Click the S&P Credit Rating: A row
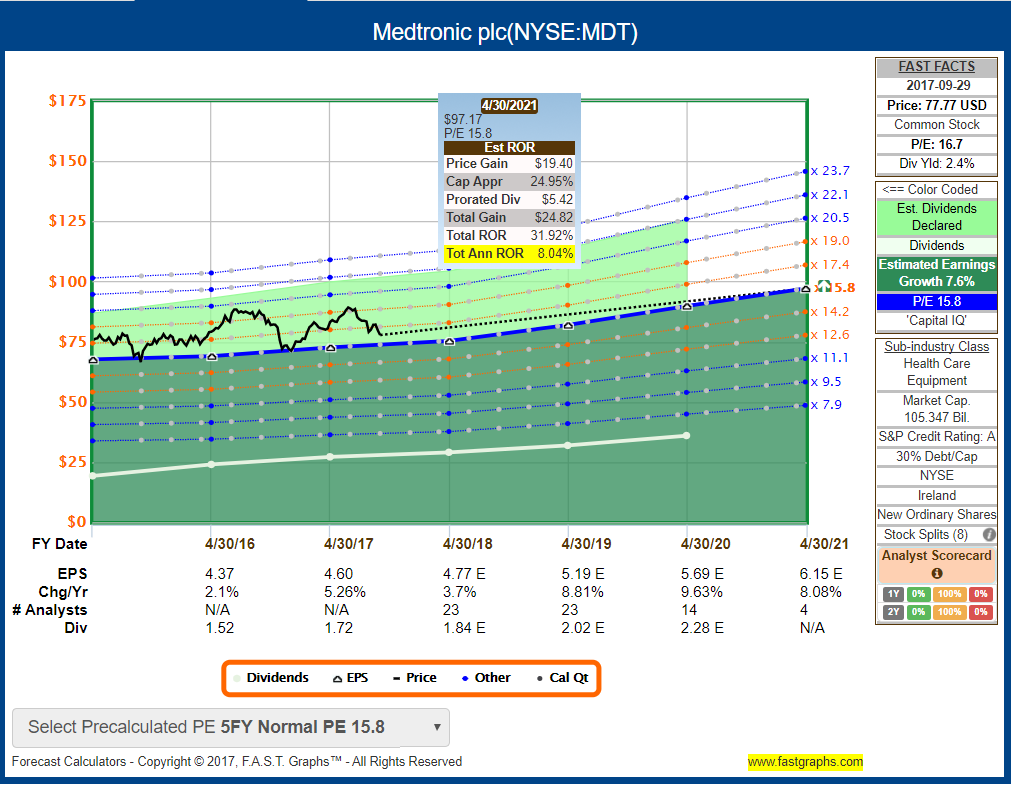Screen dimensions: 1011x785 936,437
